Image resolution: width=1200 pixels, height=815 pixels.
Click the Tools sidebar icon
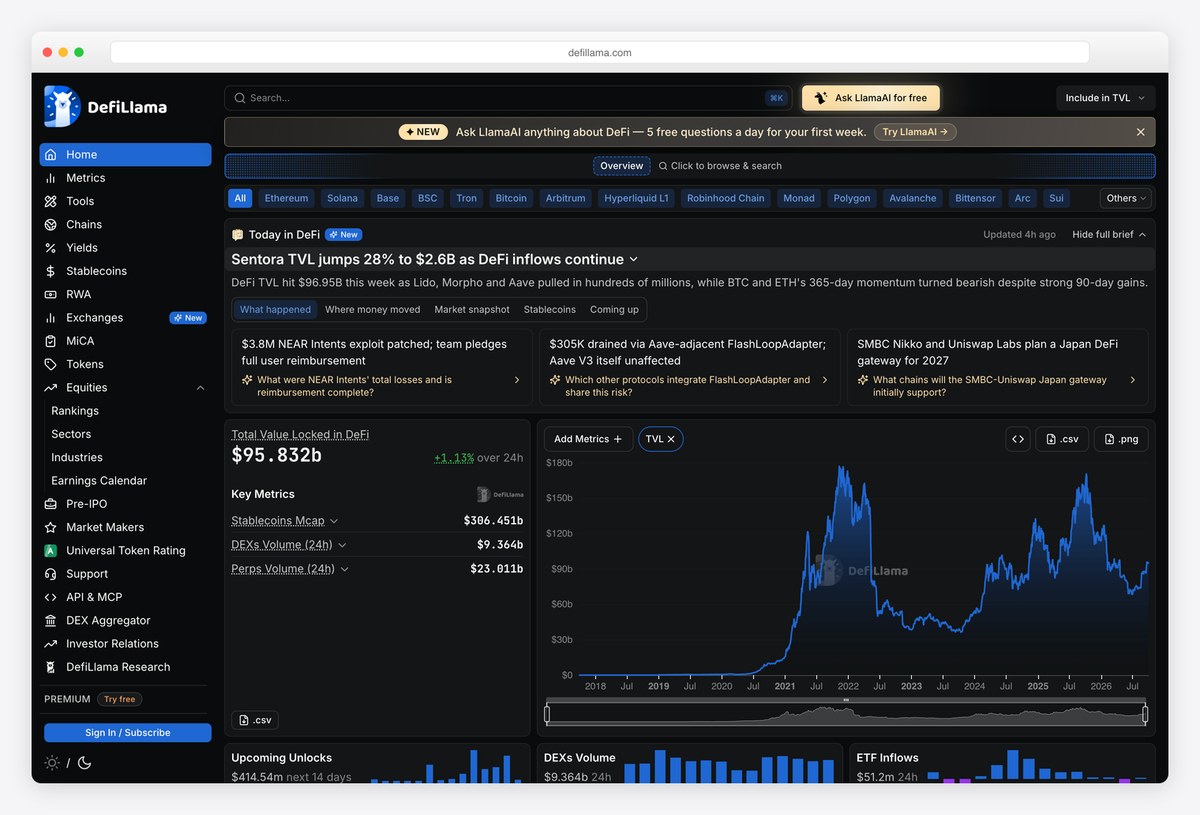[x=51, y=201]
